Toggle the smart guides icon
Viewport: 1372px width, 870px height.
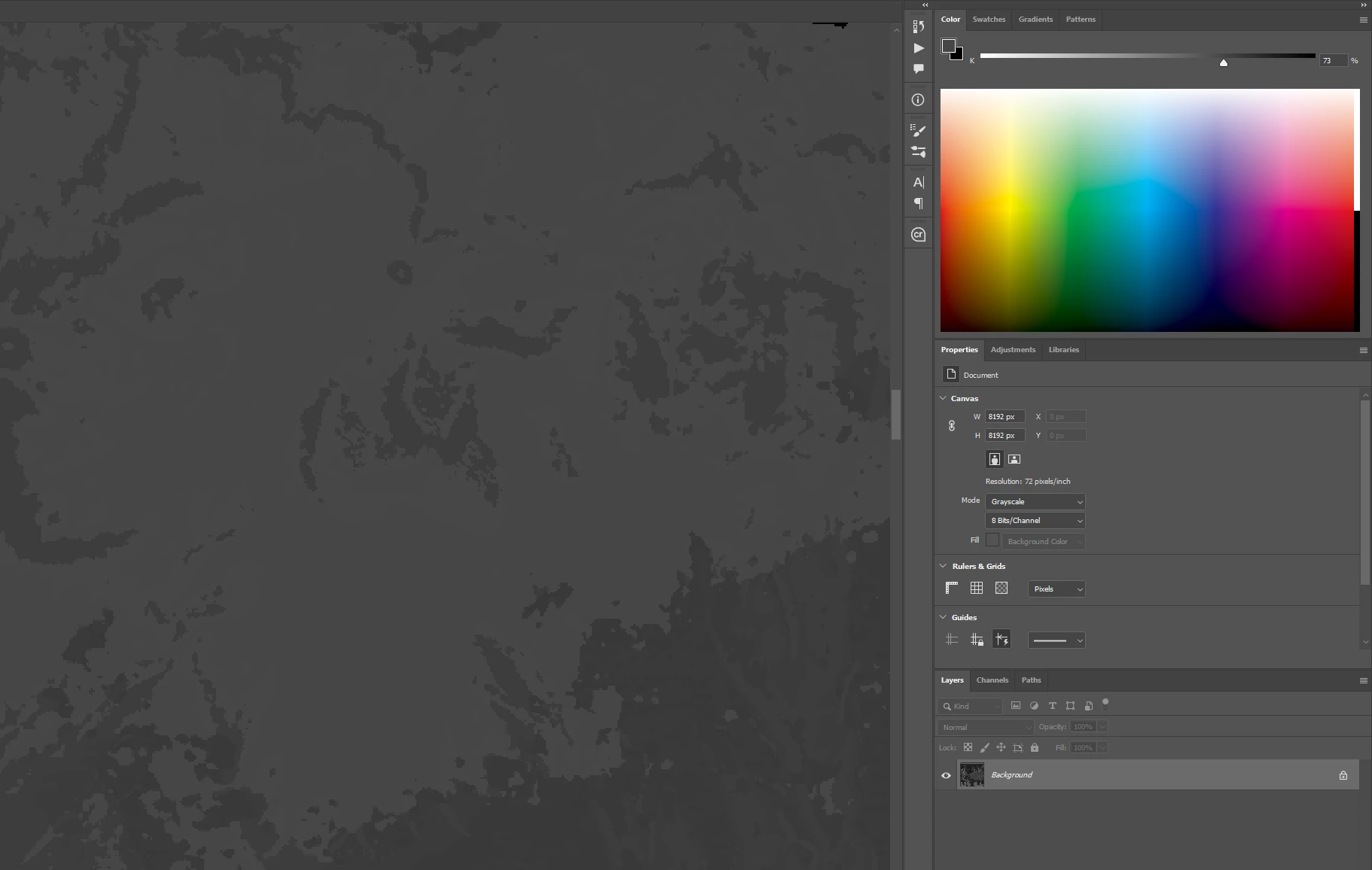tap(1002, 640)
